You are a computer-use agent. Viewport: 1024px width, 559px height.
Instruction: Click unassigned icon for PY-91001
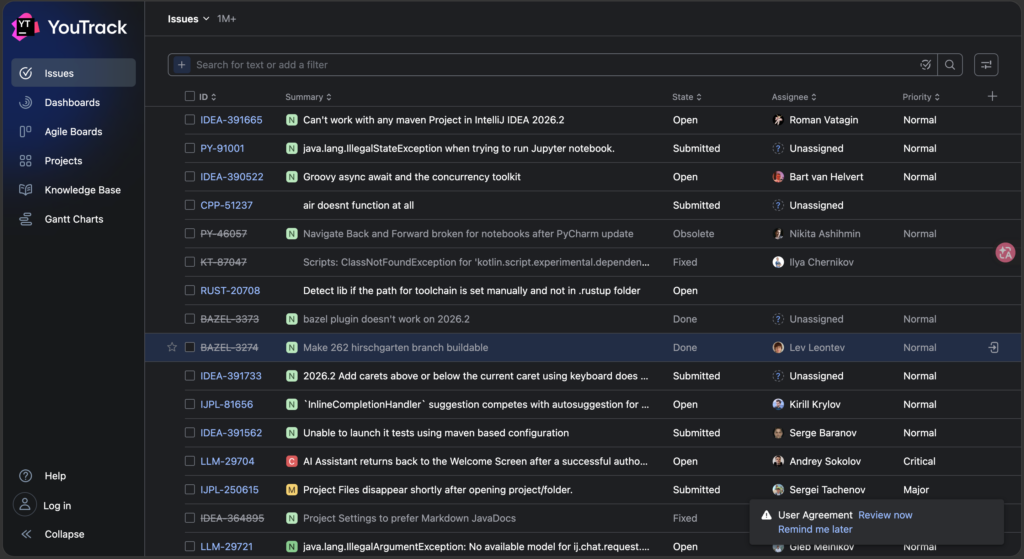coord(778,148)
